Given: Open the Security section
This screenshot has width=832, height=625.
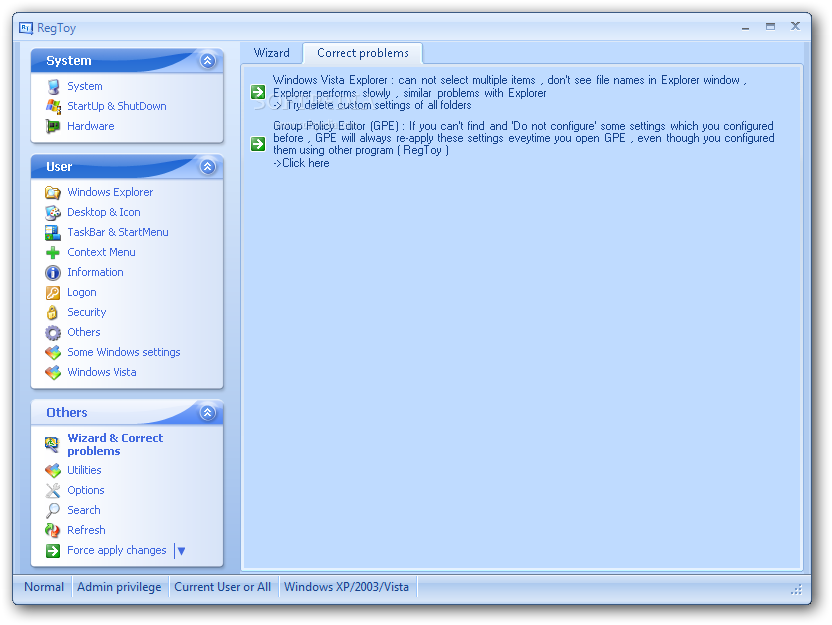Looking at the screenshot, I should (86, 312).
